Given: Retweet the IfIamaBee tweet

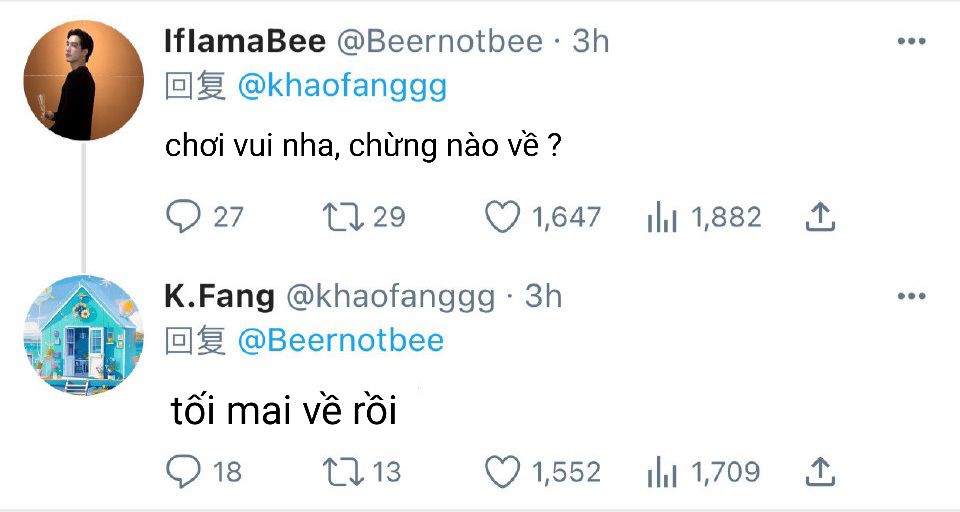Looking at the screenshot, I should click(x=343, y=216).
